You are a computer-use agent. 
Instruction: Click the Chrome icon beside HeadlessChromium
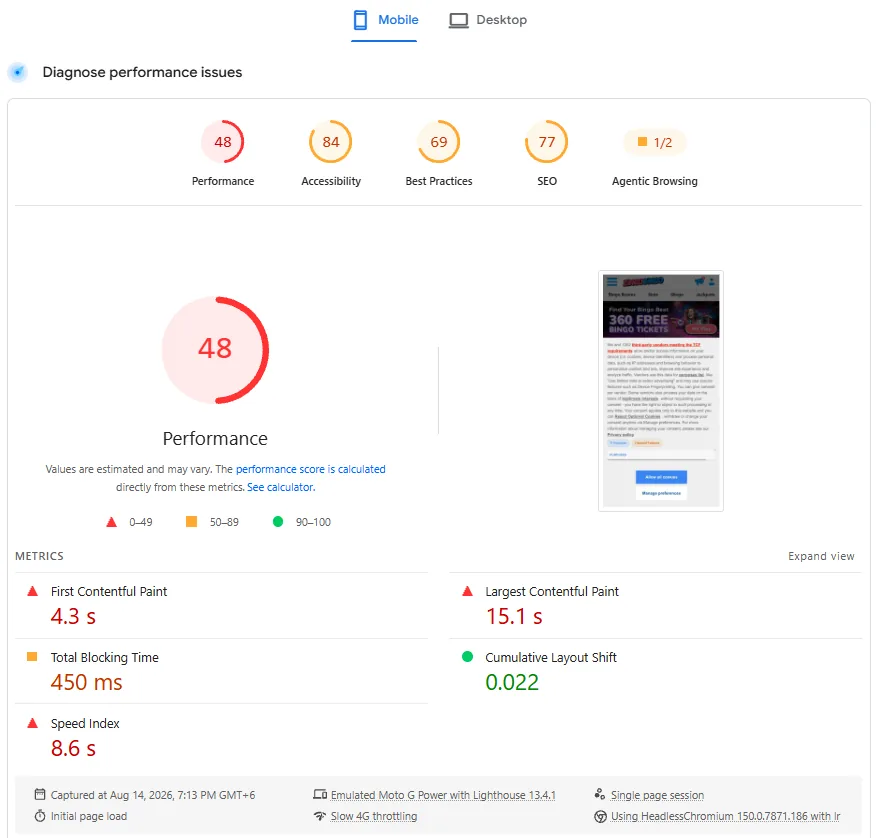click(600, 816)
